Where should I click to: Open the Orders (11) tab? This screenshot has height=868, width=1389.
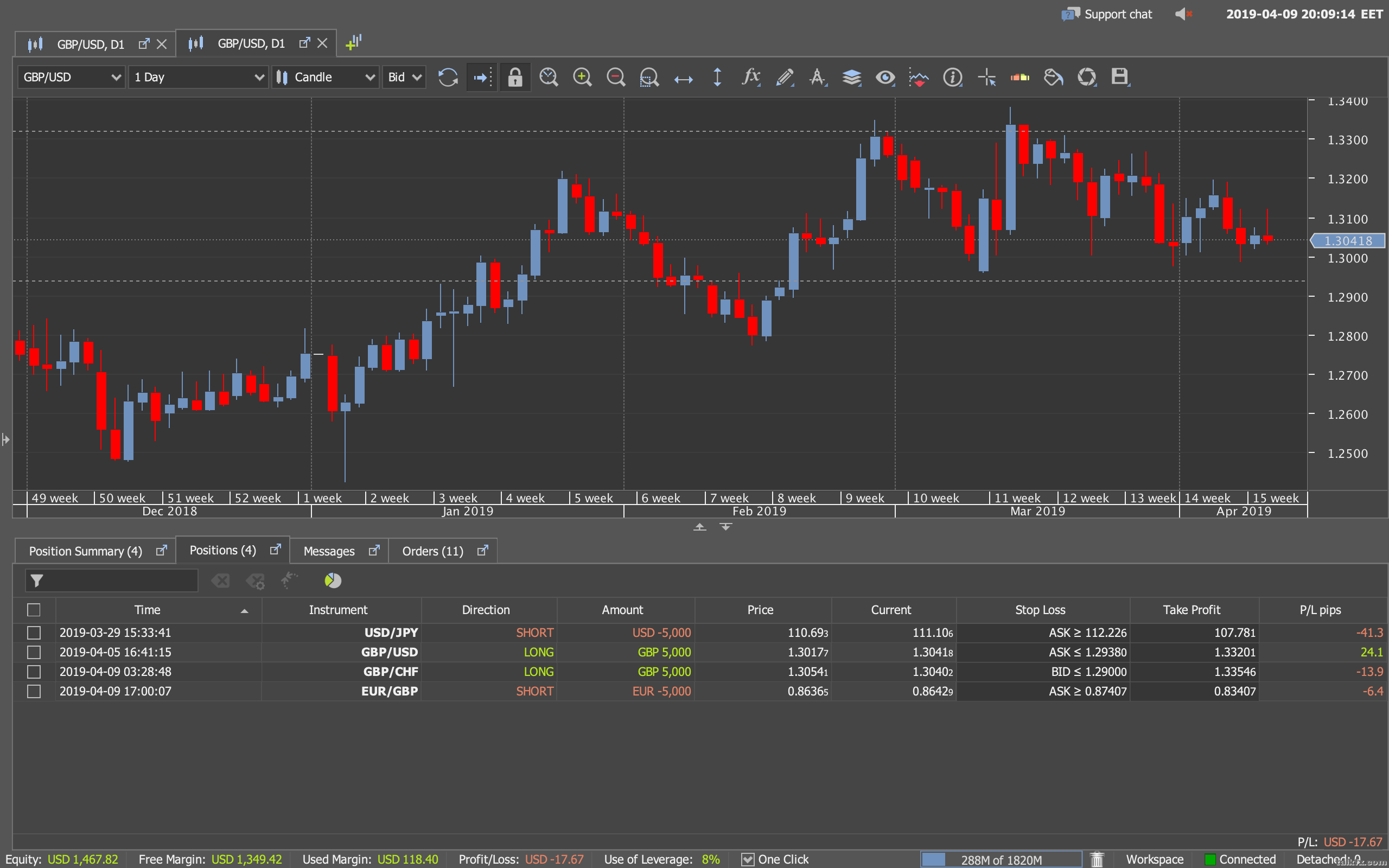coord(433,551)
